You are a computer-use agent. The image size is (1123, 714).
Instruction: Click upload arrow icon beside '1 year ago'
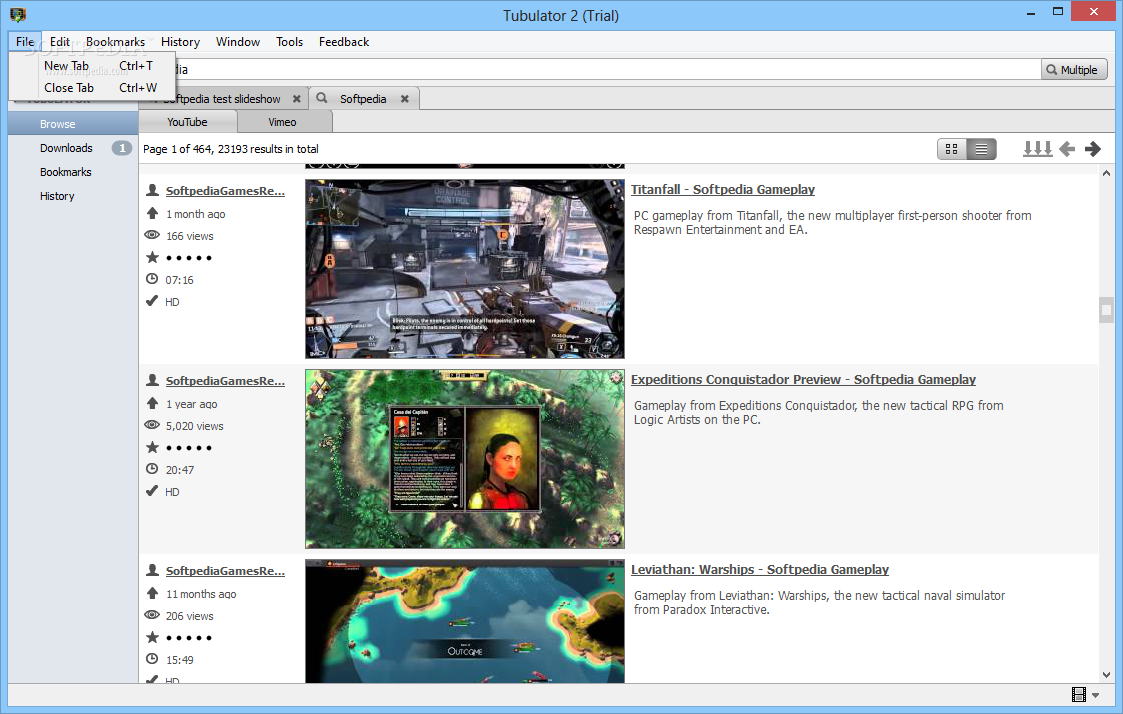(x=153, y=403)
